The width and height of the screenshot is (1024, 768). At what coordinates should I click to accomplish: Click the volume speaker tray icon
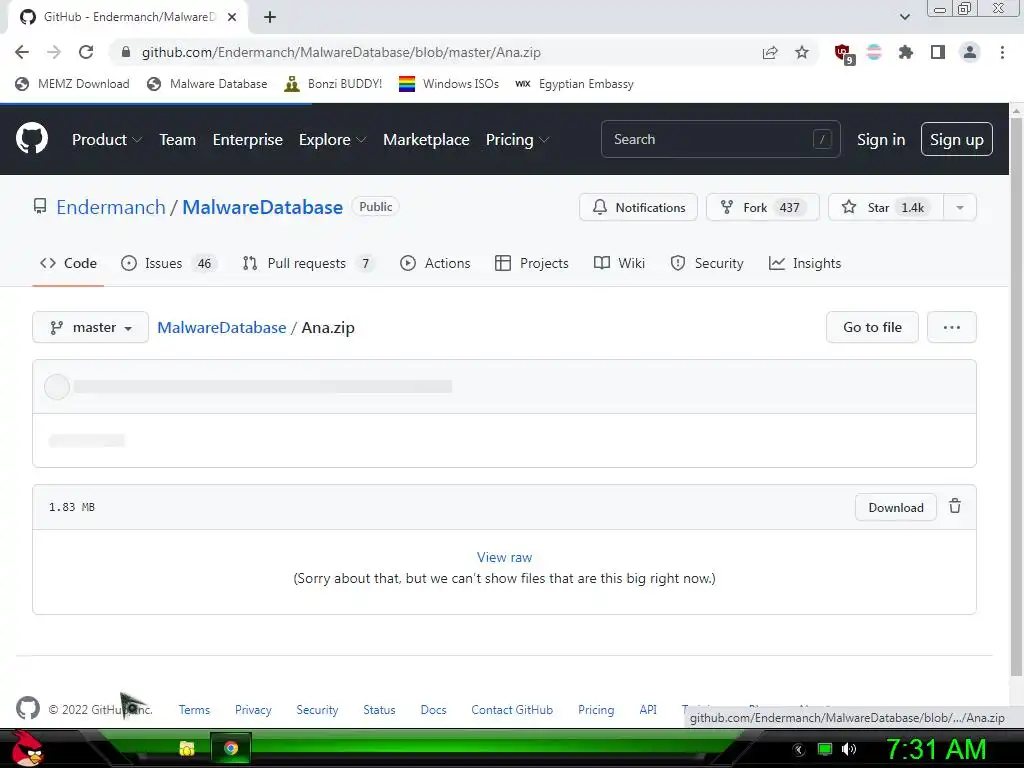[849, 749]
